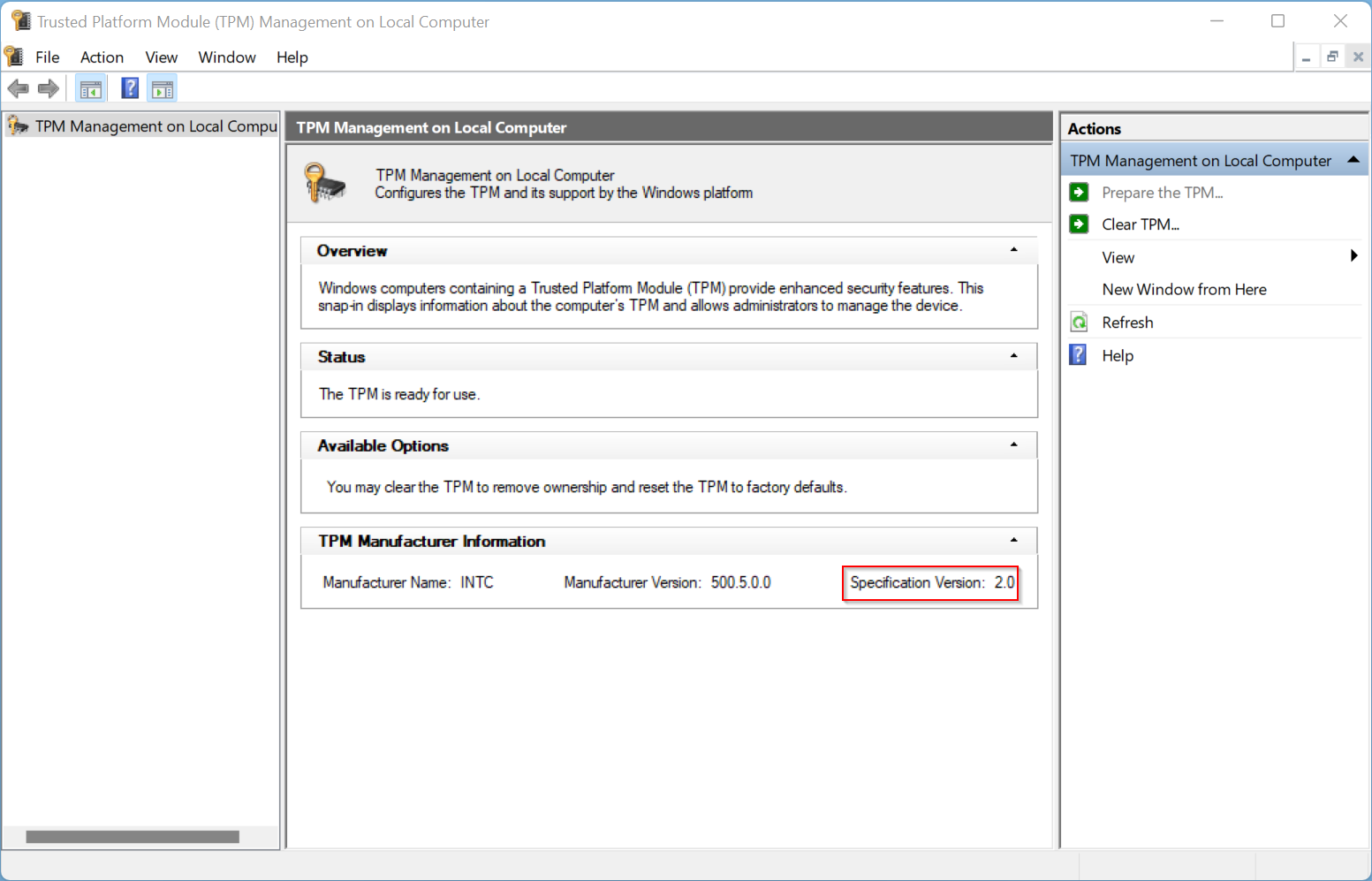Click the Back arrow toolbar icon
Image resolution: width=1372 pixels, height=881 pixels.
pos(18,88)
